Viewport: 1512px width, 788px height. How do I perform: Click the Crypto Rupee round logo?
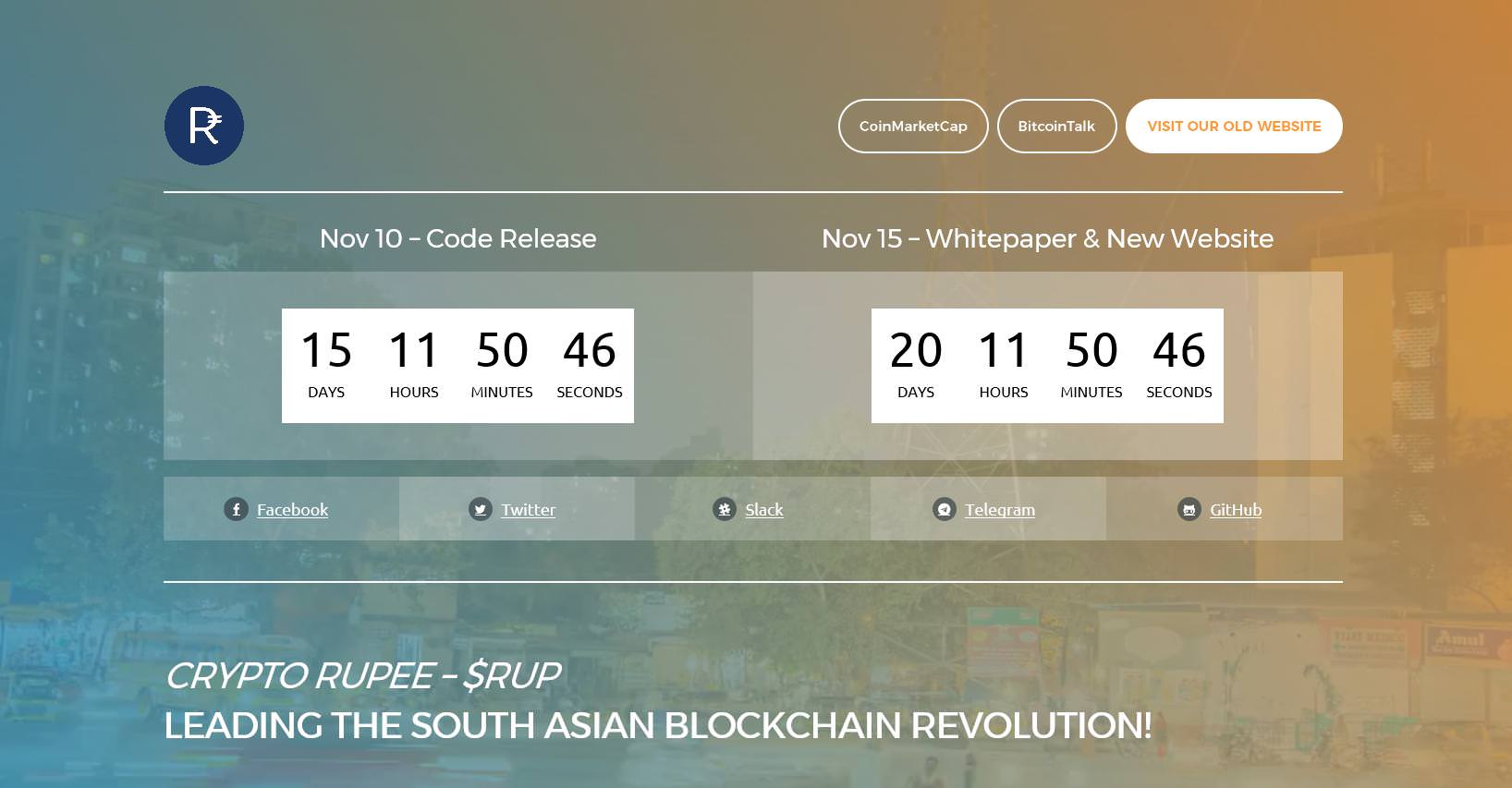click(x=204, y=126)
